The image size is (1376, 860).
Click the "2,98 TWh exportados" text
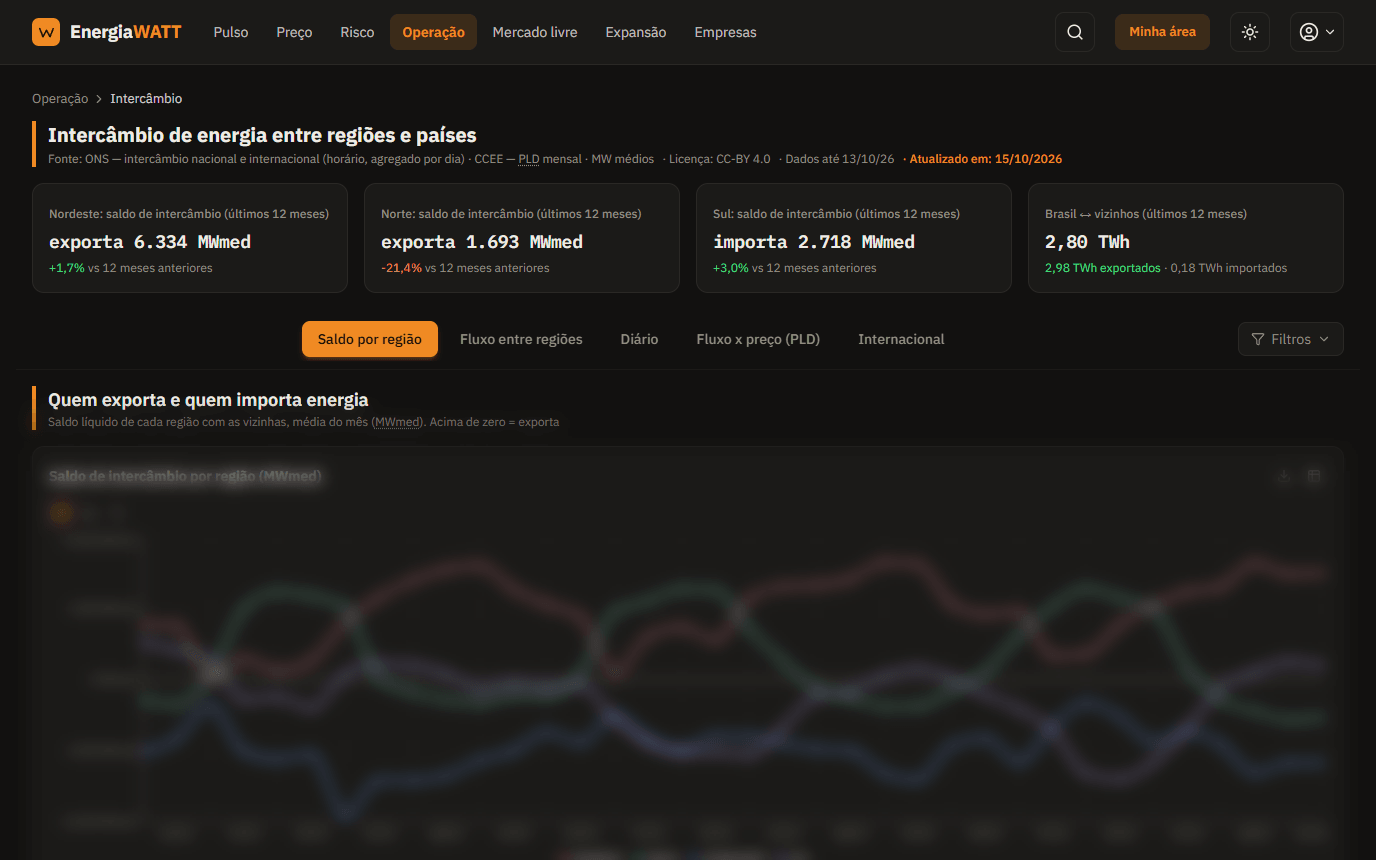(x=1103, y=268)
